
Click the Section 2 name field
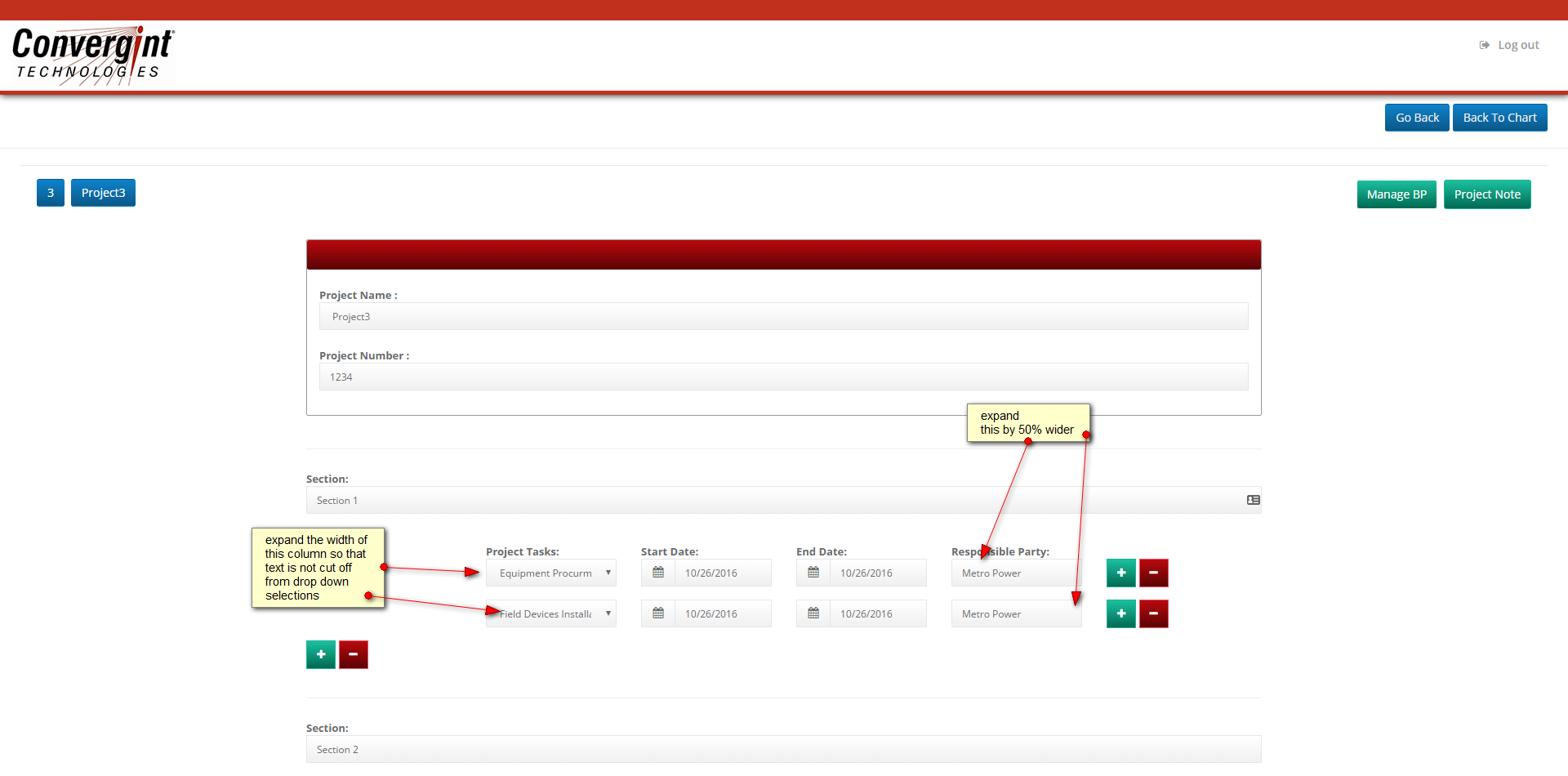(x=783, y=749)
